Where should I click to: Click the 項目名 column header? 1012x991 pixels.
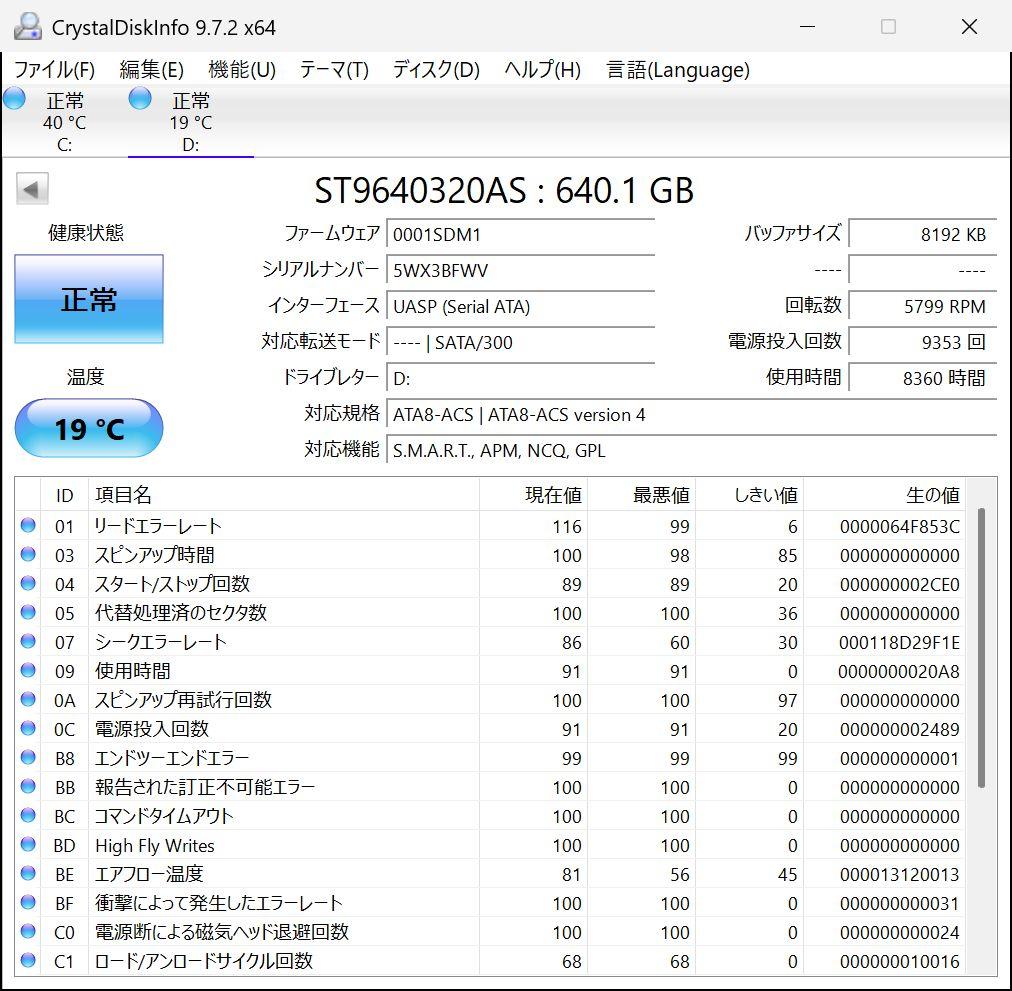(284, 495)
